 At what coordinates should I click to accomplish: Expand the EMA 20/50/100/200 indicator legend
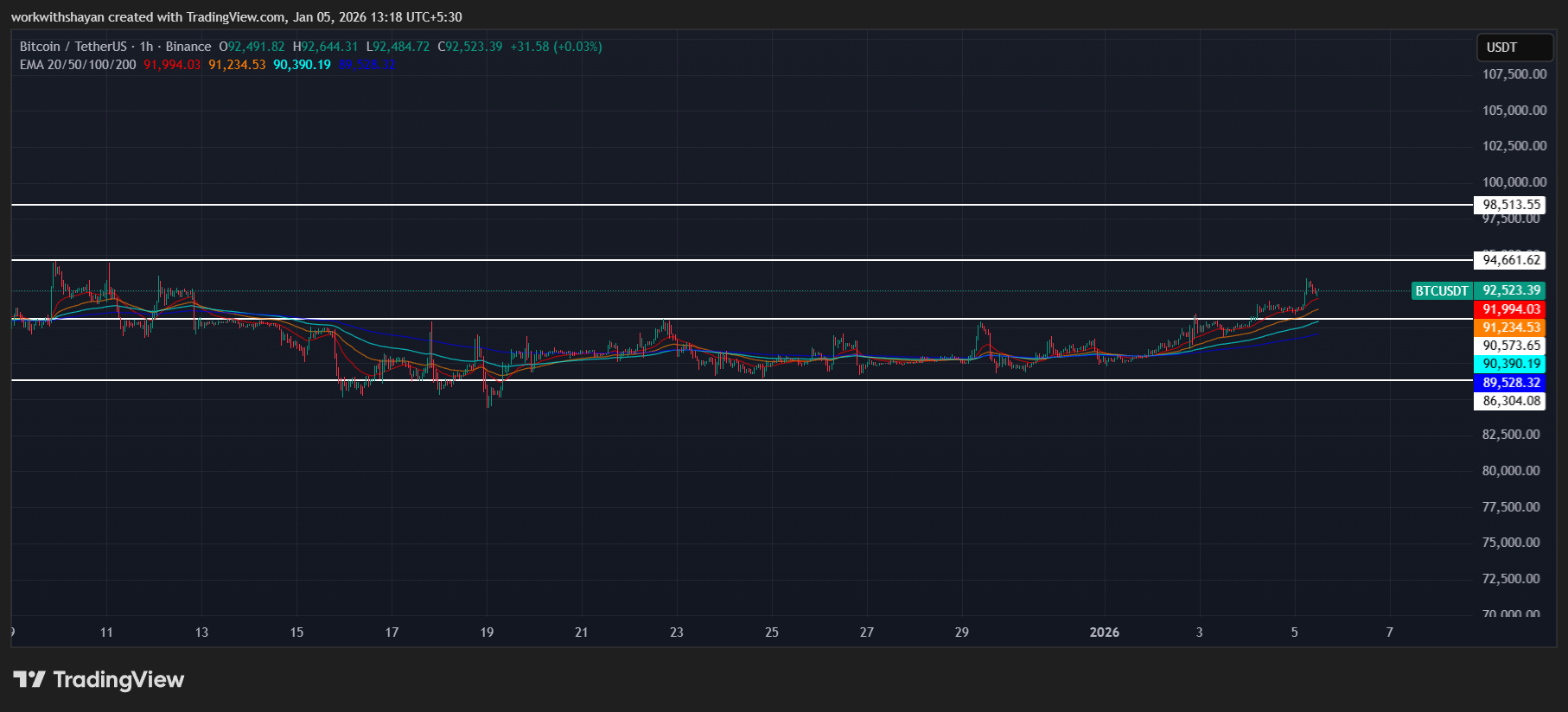(x=78, y=65)
